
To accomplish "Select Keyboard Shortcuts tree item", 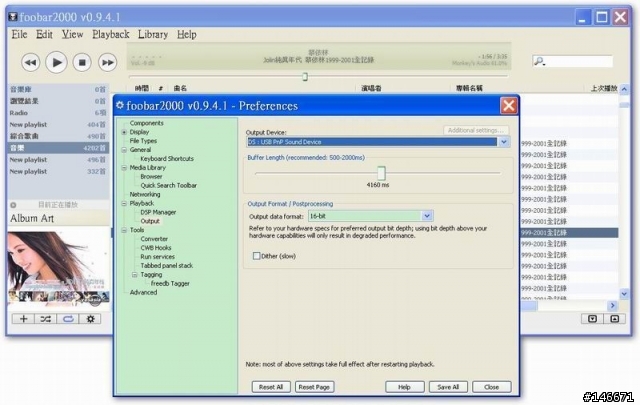I will coord(167,159).
